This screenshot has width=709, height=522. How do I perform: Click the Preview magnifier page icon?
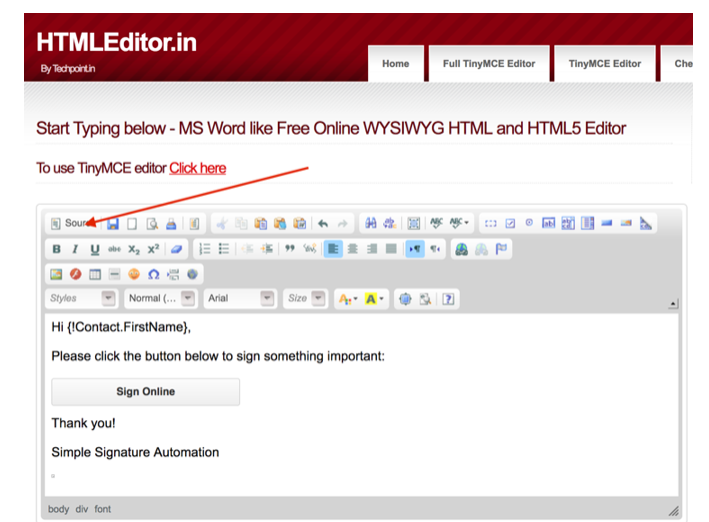coord(152,223)
